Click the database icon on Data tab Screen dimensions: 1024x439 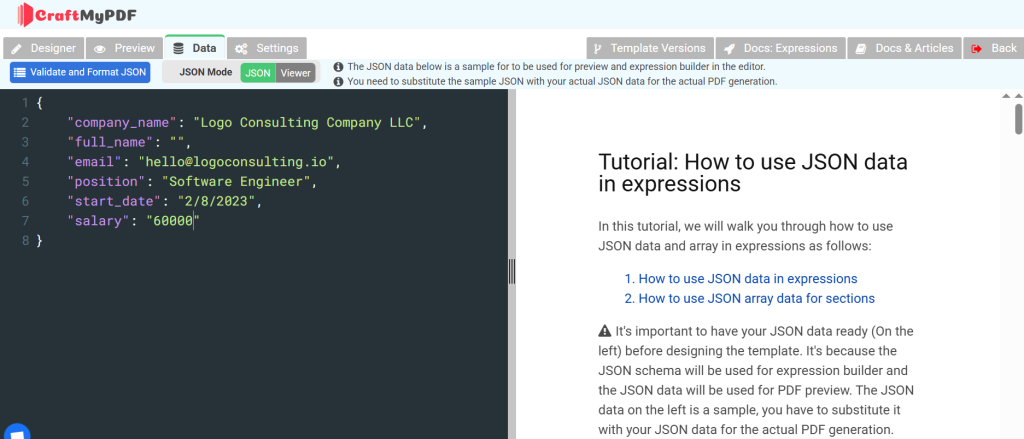pos(178,48)
